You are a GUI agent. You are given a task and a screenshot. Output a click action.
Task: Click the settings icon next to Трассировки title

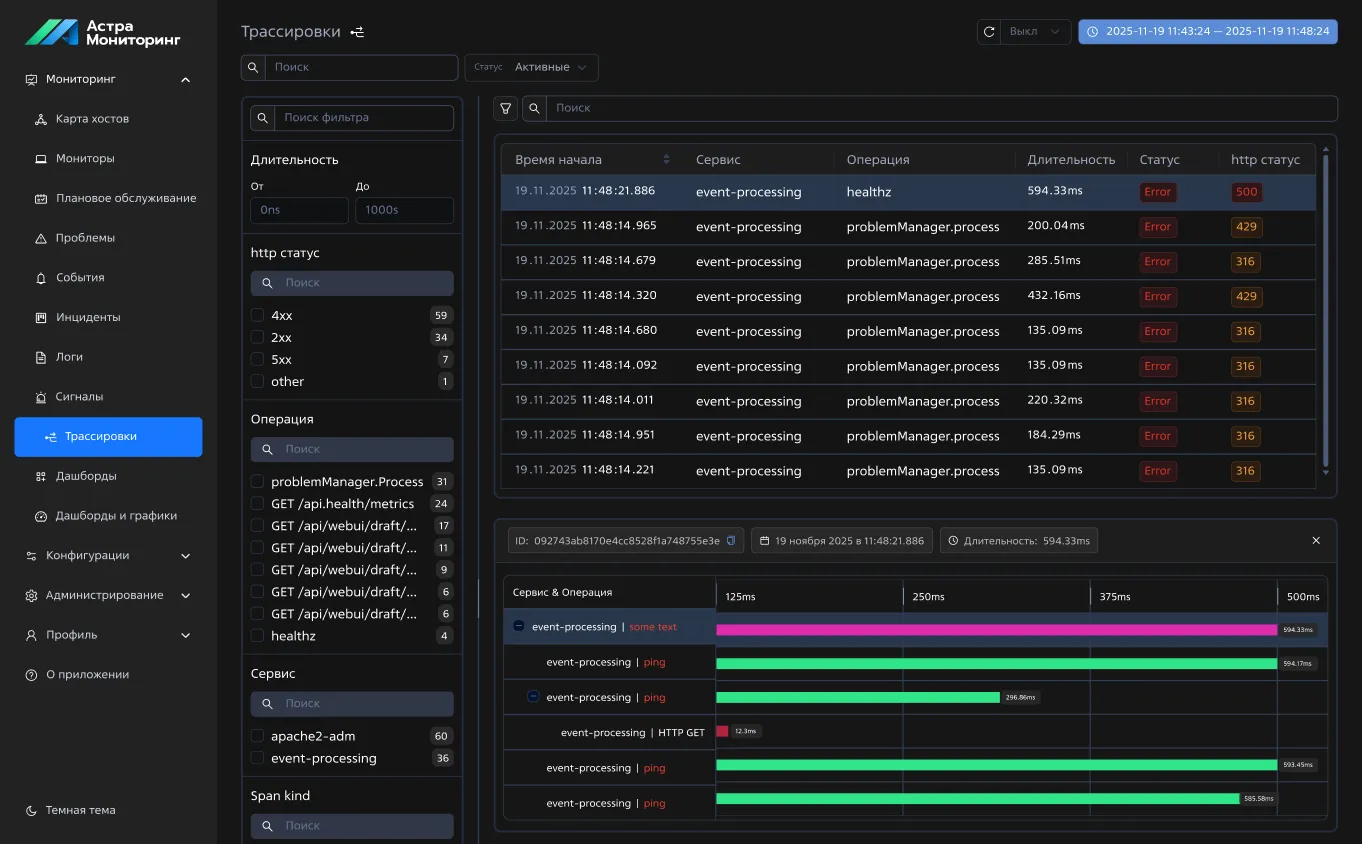[357, 32]
